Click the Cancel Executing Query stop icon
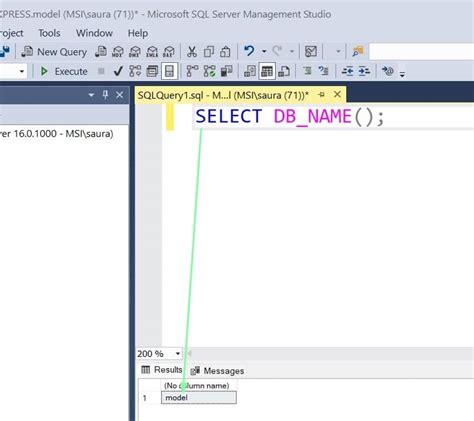 click(101, 71)
